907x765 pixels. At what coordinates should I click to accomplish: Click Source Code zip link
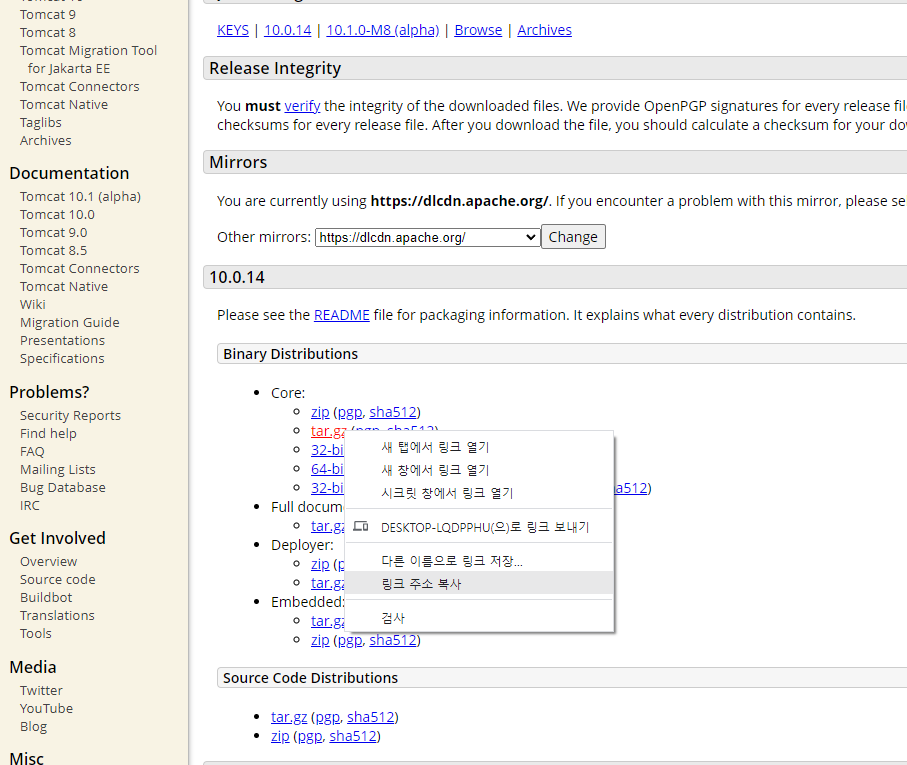pyautogui.click(x=280, y=737)
